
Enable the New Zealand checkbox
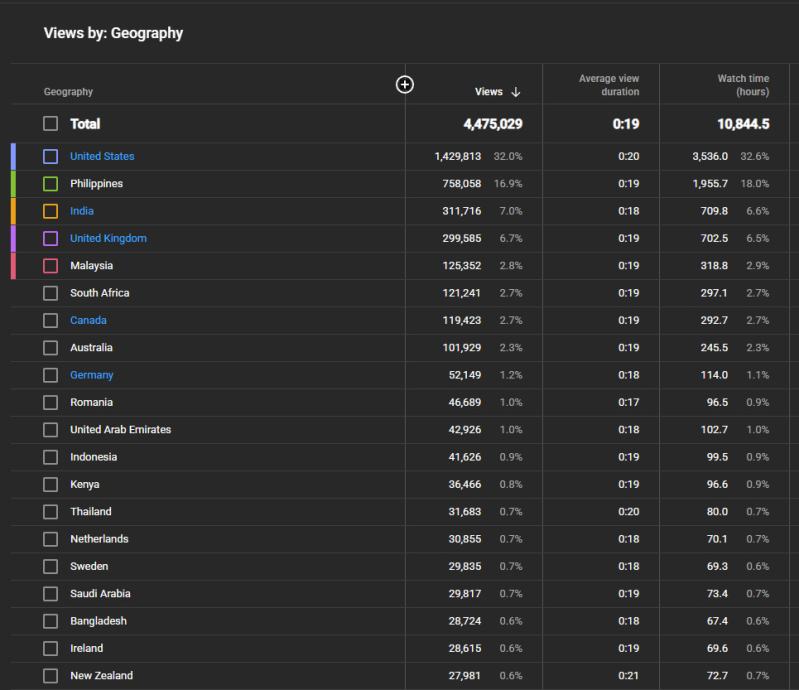pyautogui.click(x=50, y=676)
